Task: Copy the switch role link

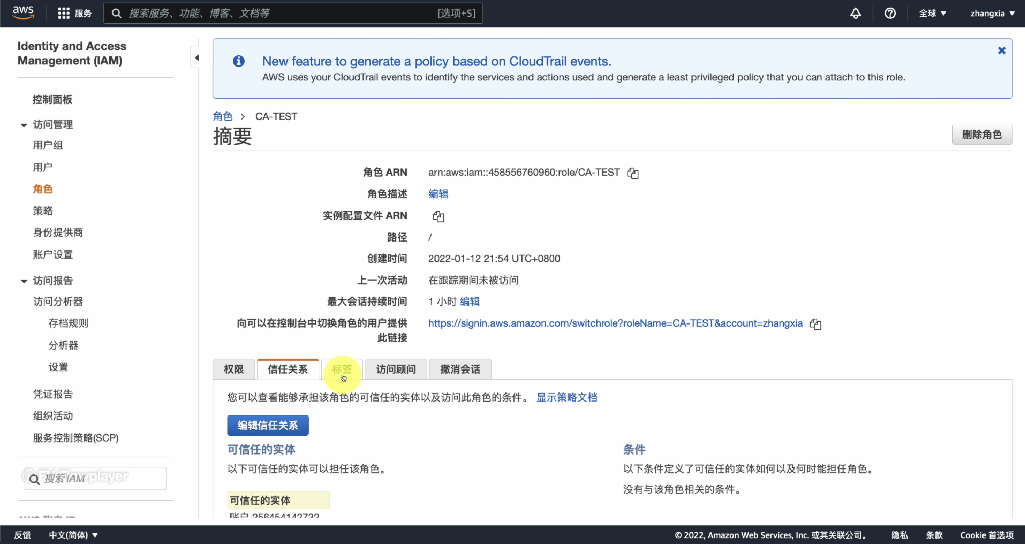Action: point(815,324)
